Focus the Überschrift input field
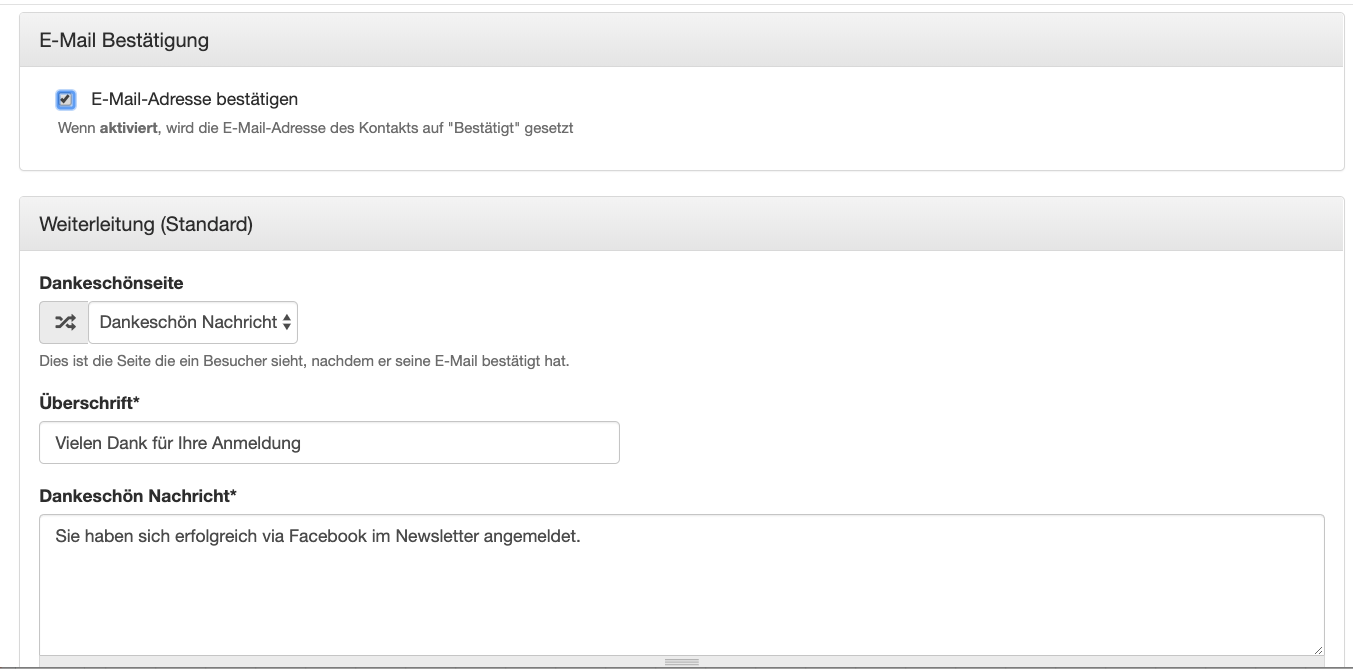 329,442
